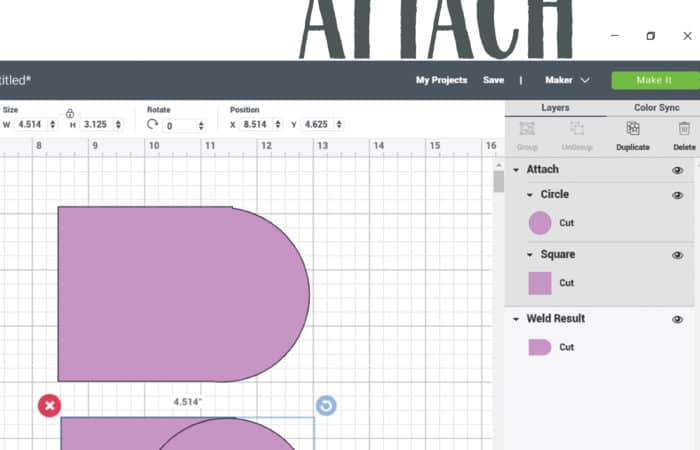The width and height of the screenshot is (700, 450).
Task: Click the Height stepper arrows
Action: pos(118,125)
